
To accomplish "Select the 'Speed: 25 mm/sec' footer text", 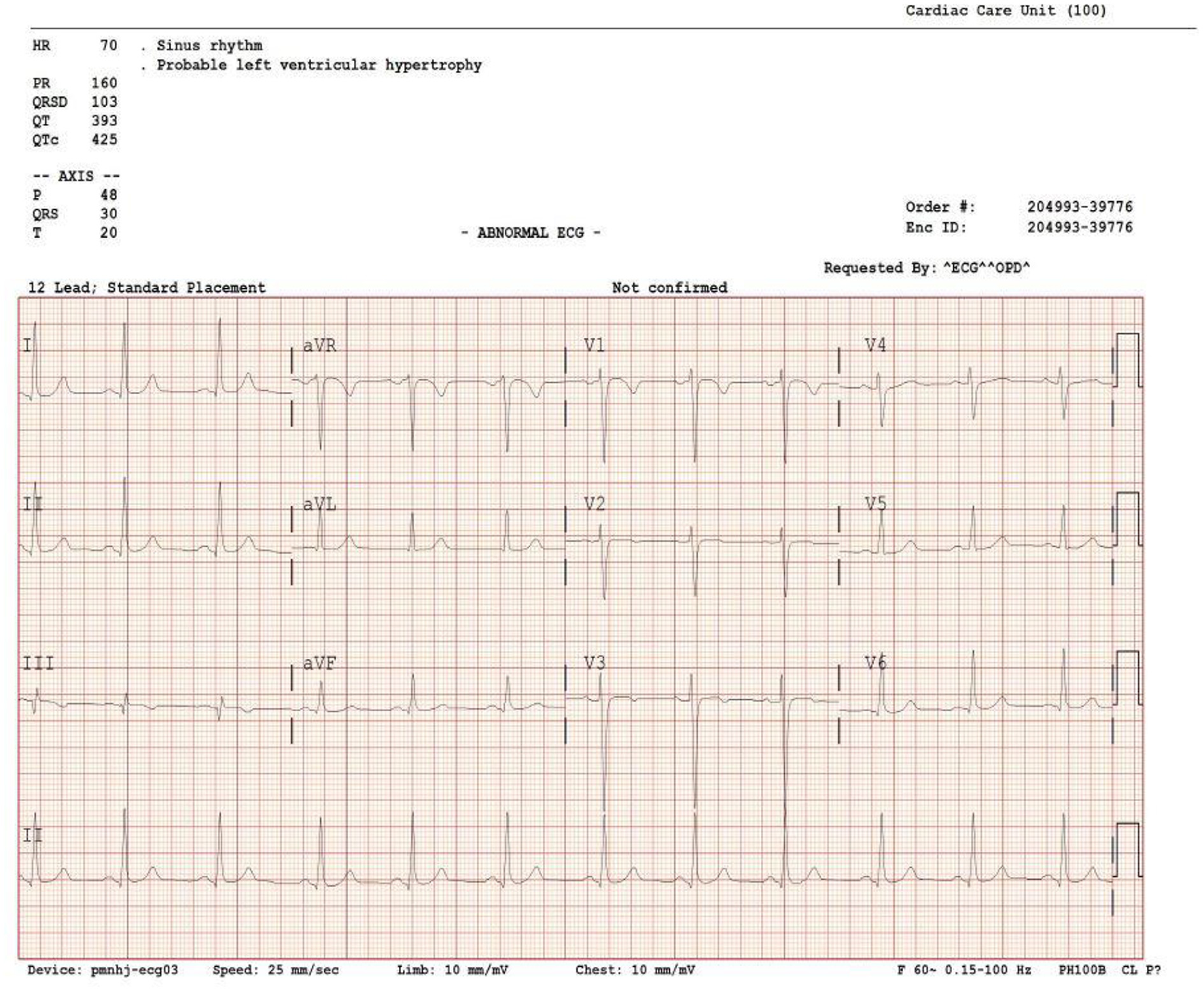I will tap(275, 970).
